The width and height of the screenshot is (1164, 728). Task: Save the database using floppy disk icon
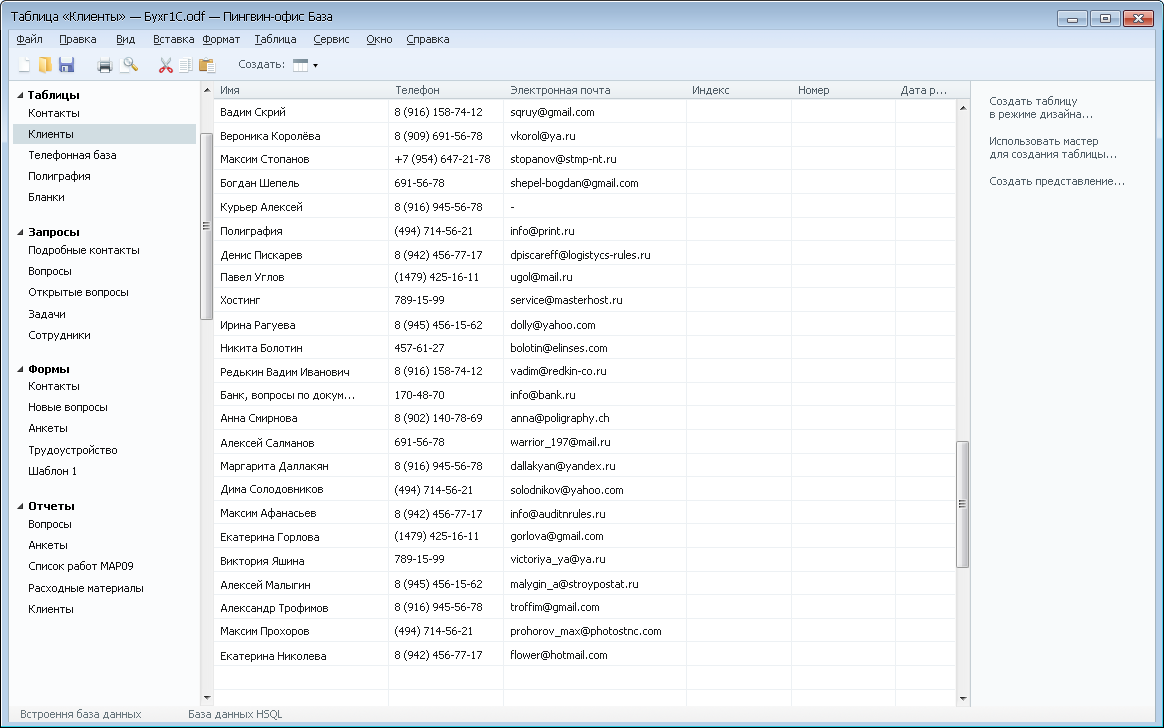[67, 65]
